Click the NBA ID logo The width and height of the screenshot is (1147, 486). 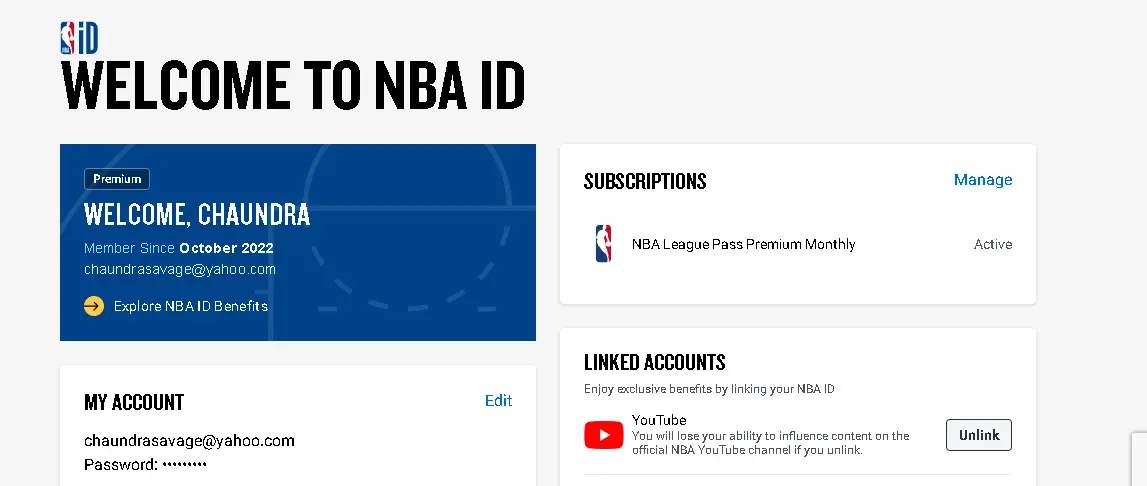pyautogui.click(x=79, y=38)
